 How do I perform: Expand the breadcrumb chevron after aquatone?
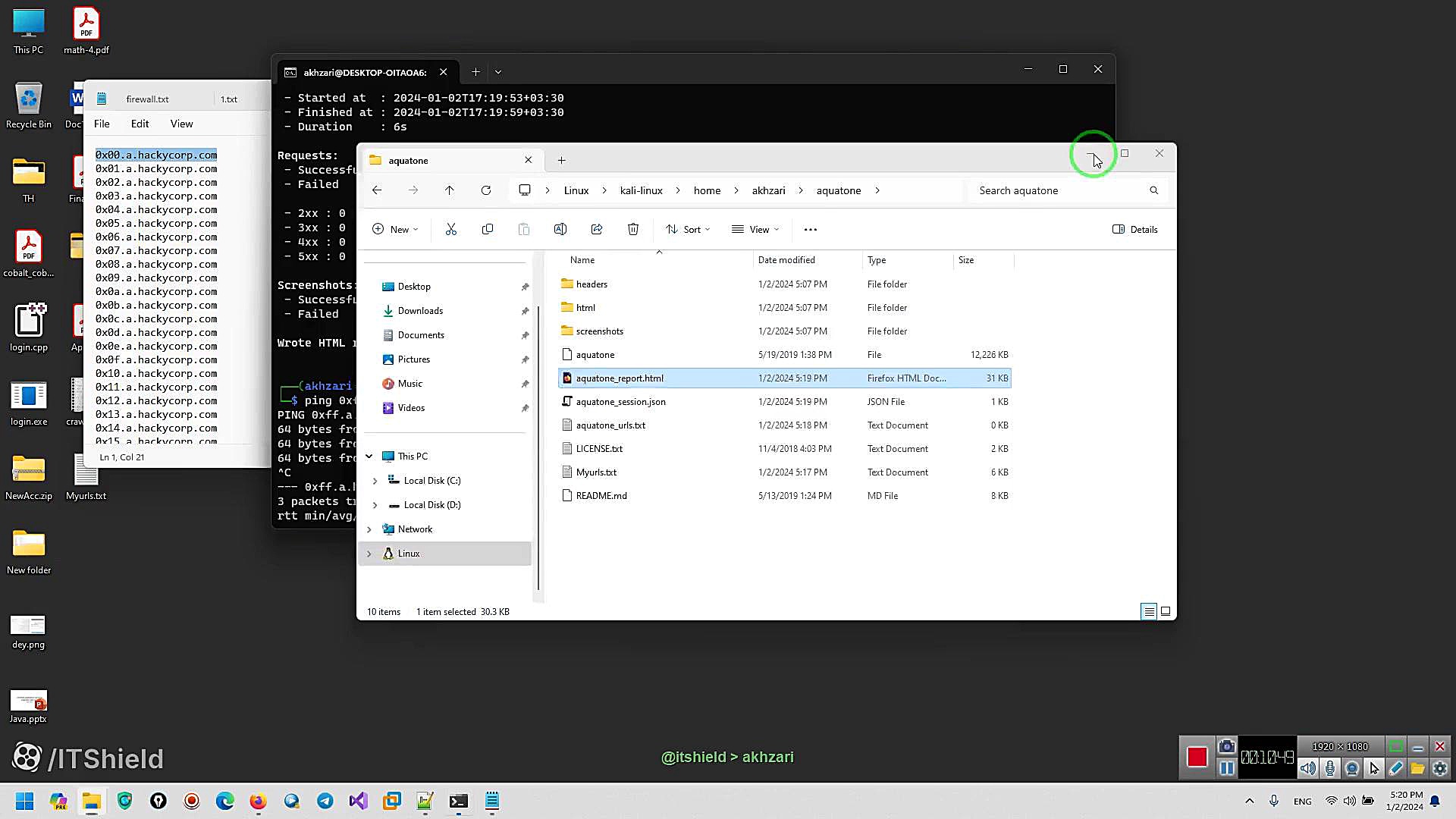tap(877, 190)
